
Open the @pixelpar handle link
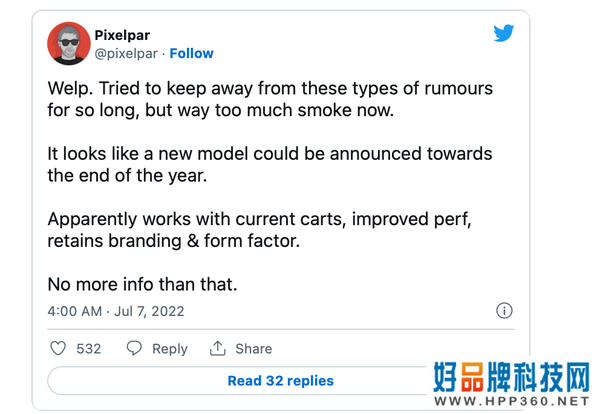click(126, 54)
